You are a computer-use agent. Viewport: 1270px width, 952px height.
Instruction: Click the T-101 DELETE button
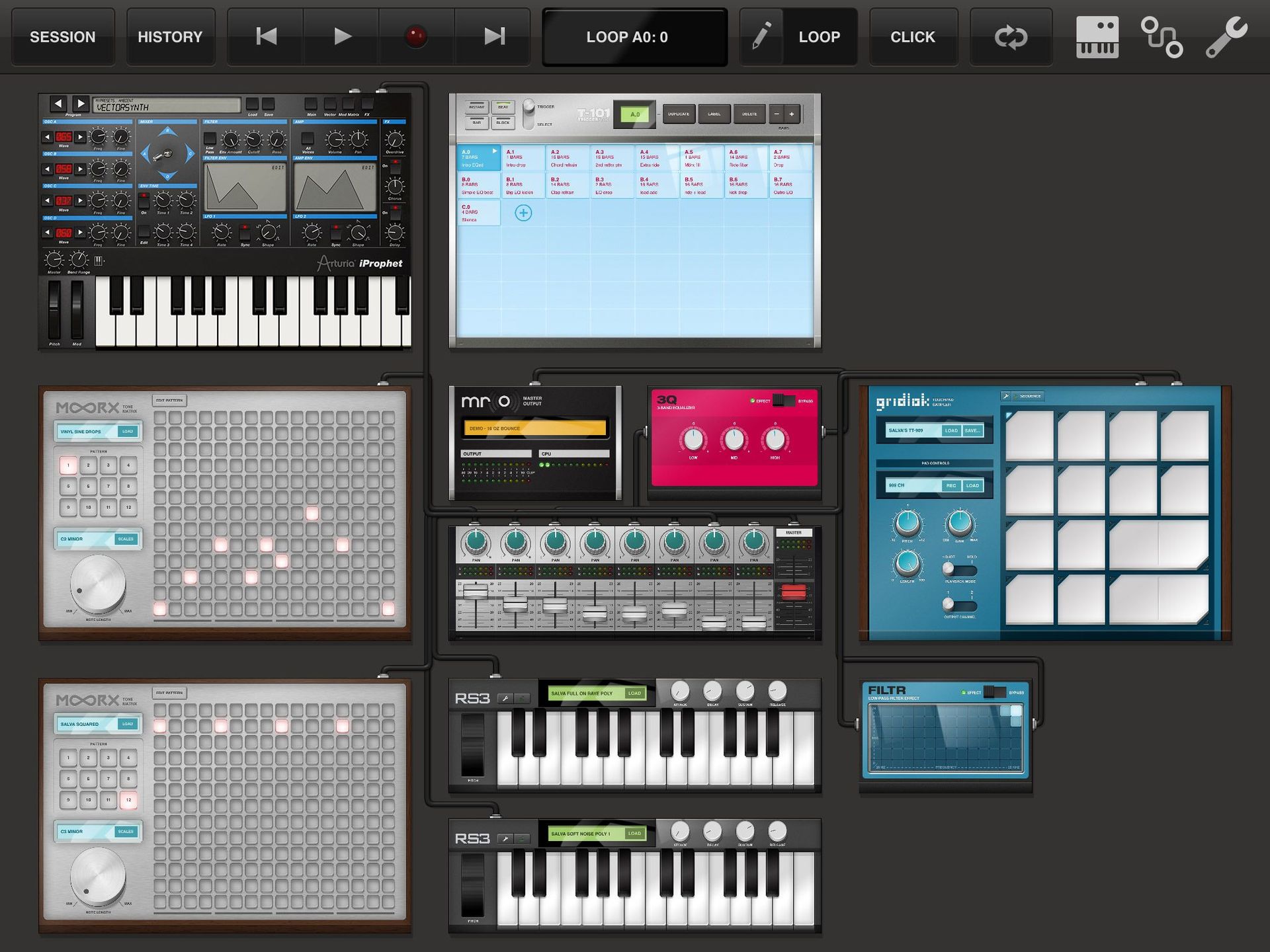tap(749, 114)
